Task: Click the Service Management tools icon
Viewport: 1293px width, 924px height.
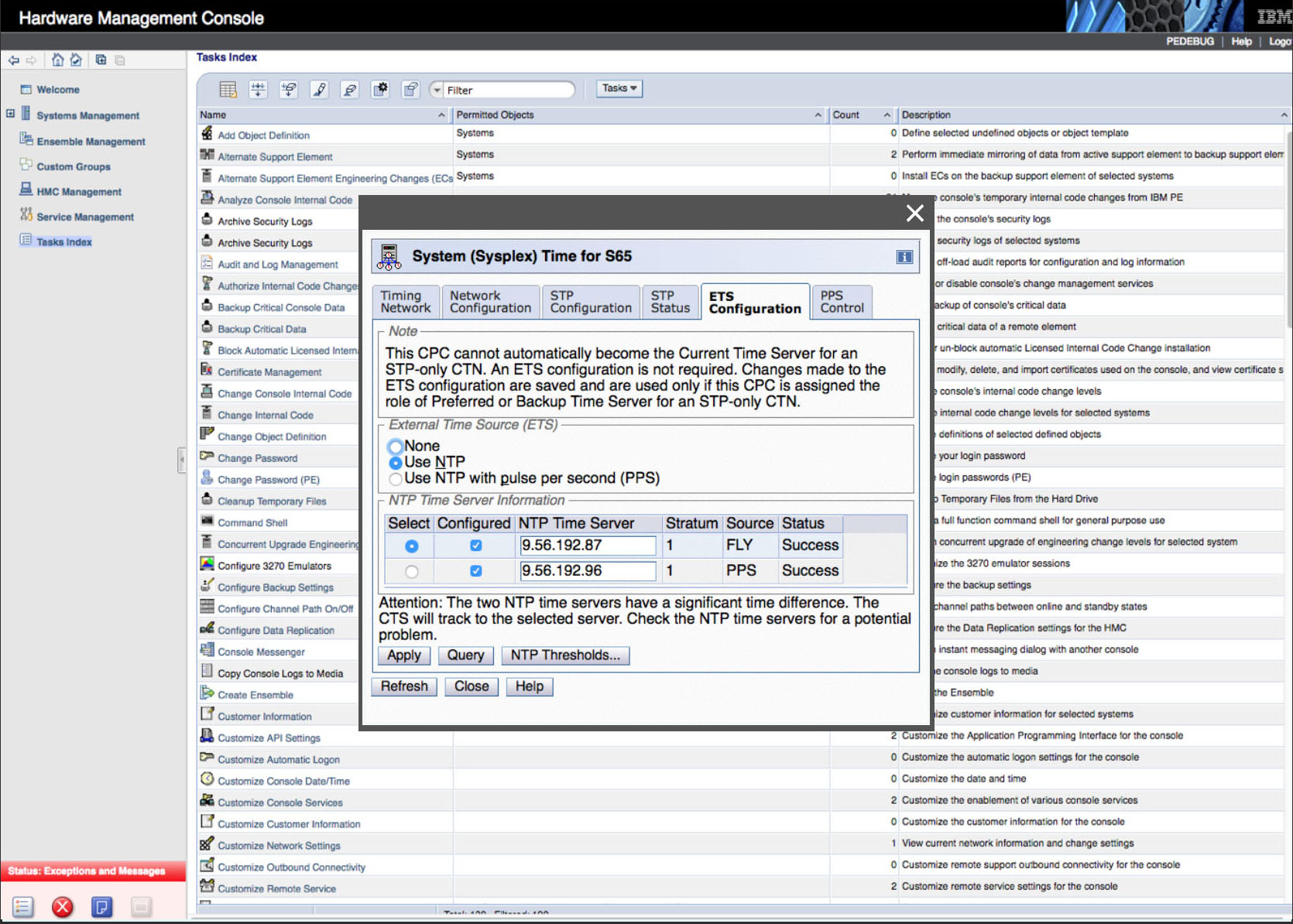Action: [x=26, y=215]
